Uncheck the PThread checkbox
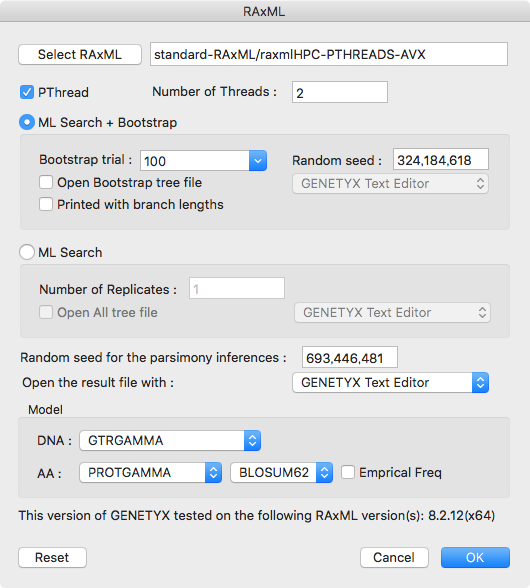 pyautogui.click(x=27, y=92)
